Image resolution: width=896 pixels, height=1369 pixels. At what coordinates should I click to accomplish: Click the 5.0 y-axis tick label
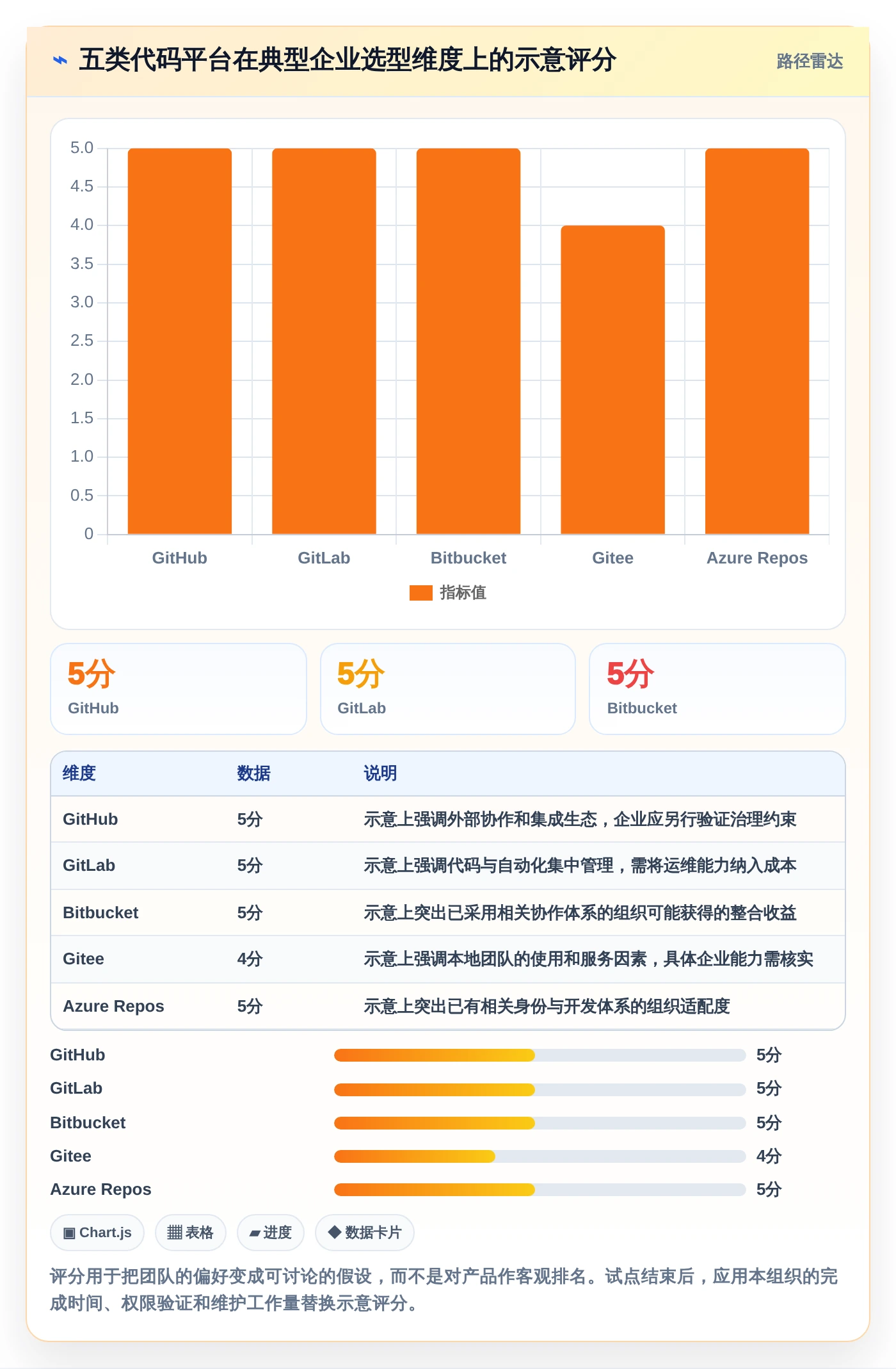pyautogui.click(x=82, y=148)
